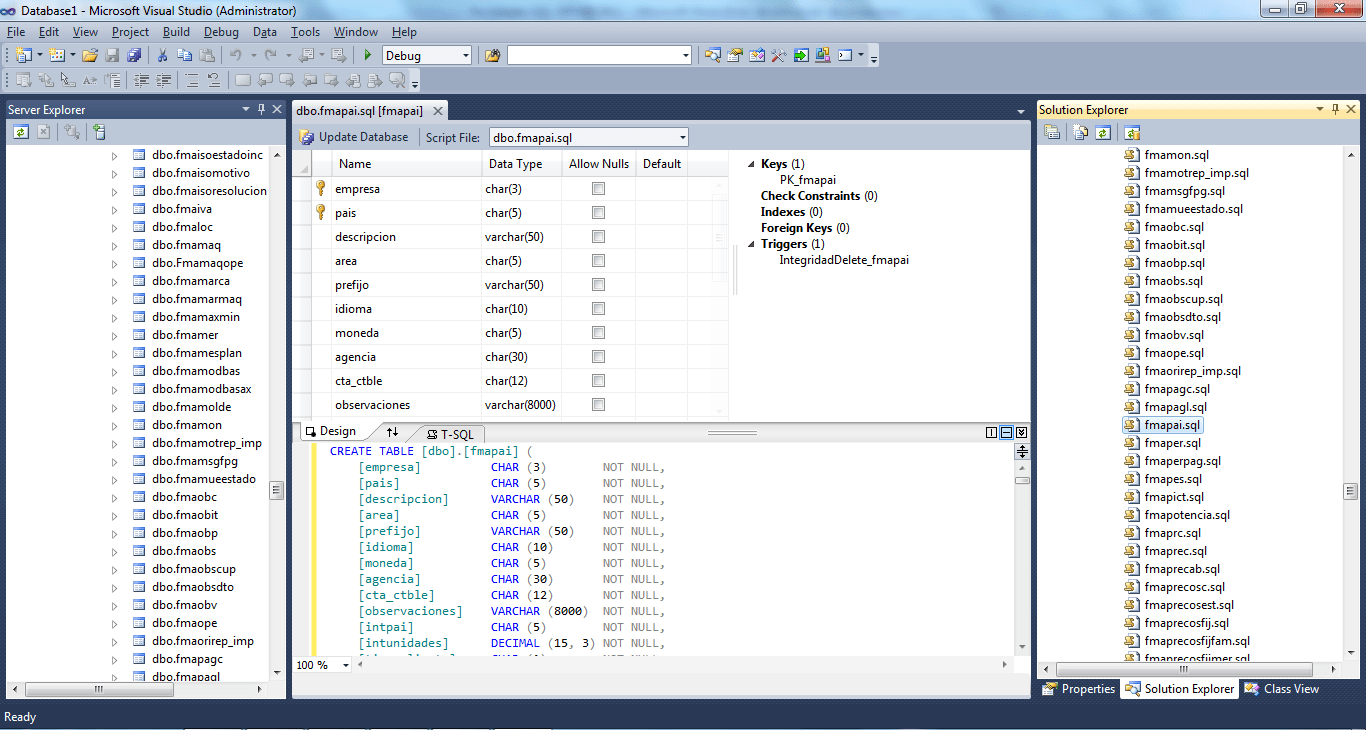
Task: Click the Start Debugging green arrow icon
Action: [x=367, y=55]
